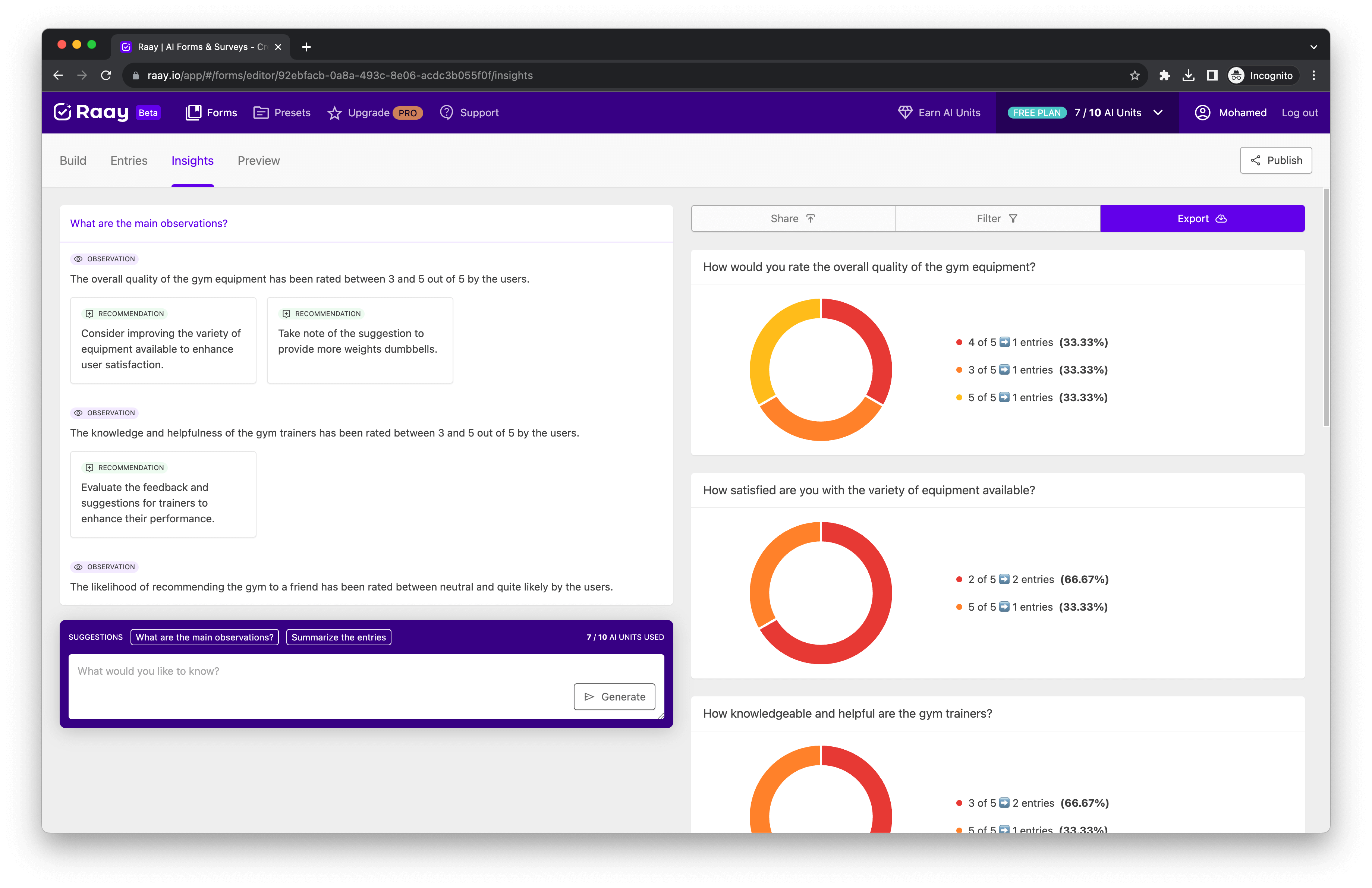Screen dimensions: 1372x888
Task: Click the Publish button
Action: tap(1275, 160)
